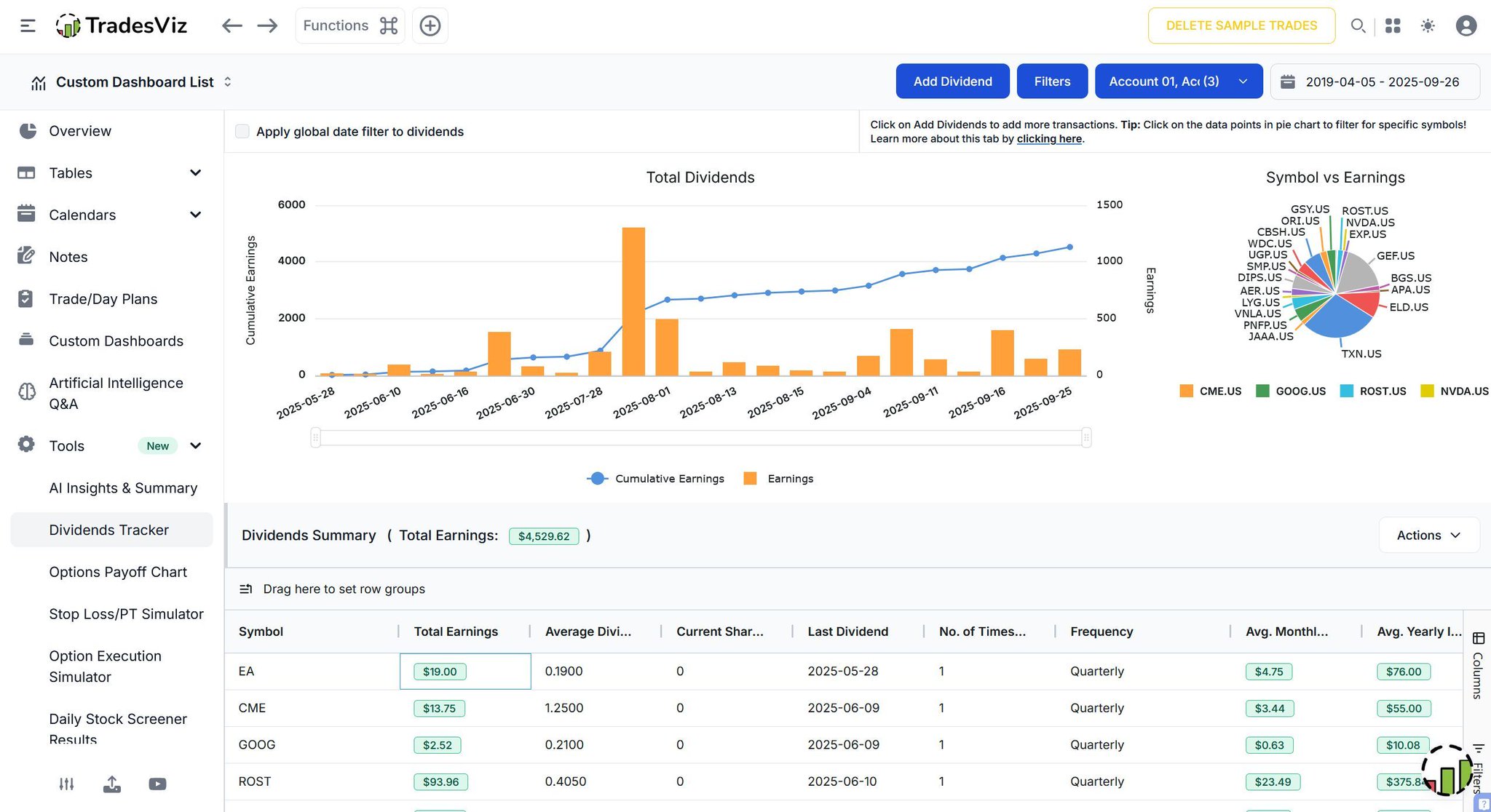Open the search magnifier icon
Image resolution: width=1491 pixels, height=812 pixels.
[1358, 26]
